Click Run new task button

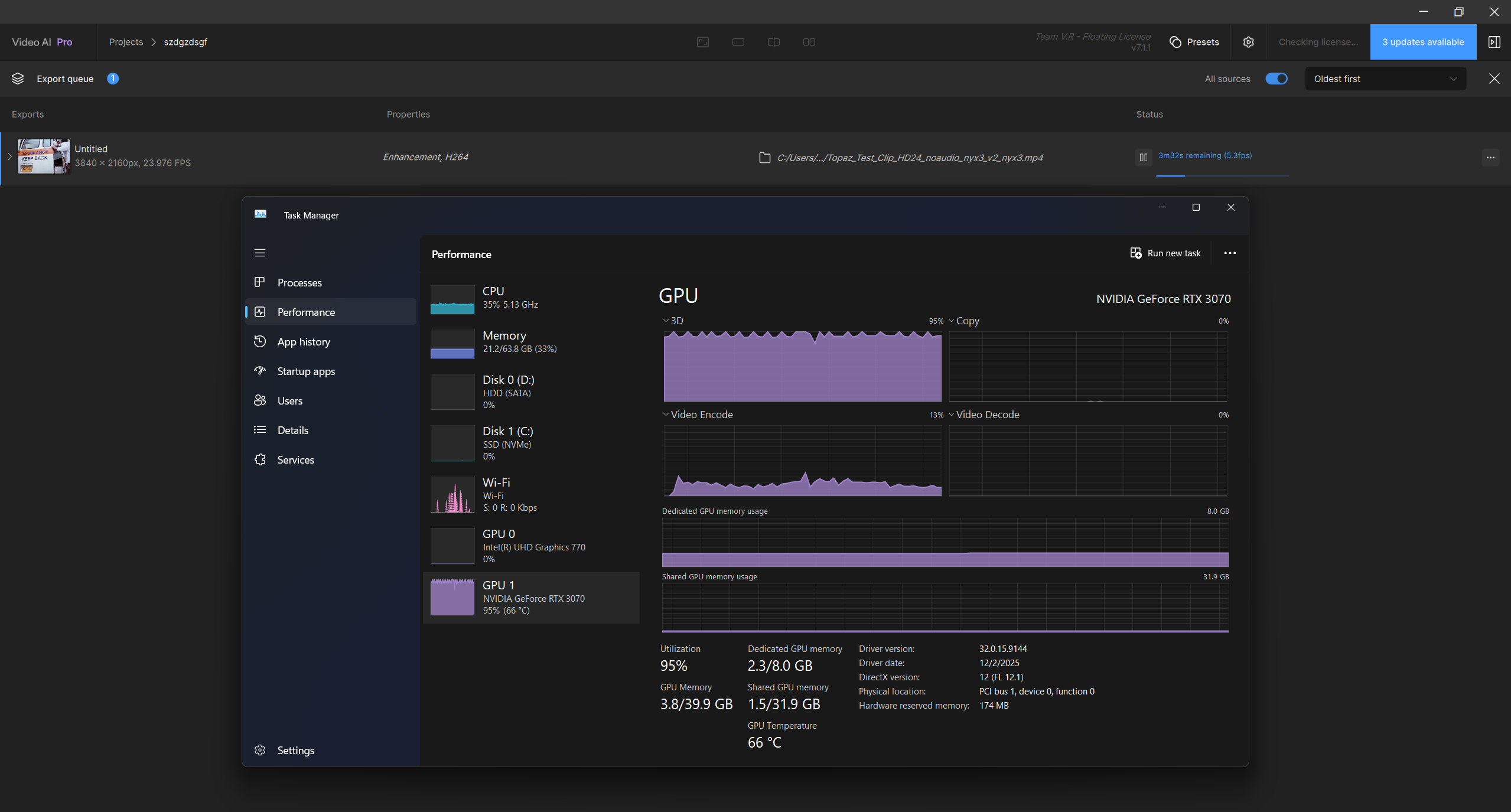(1165, 253)
